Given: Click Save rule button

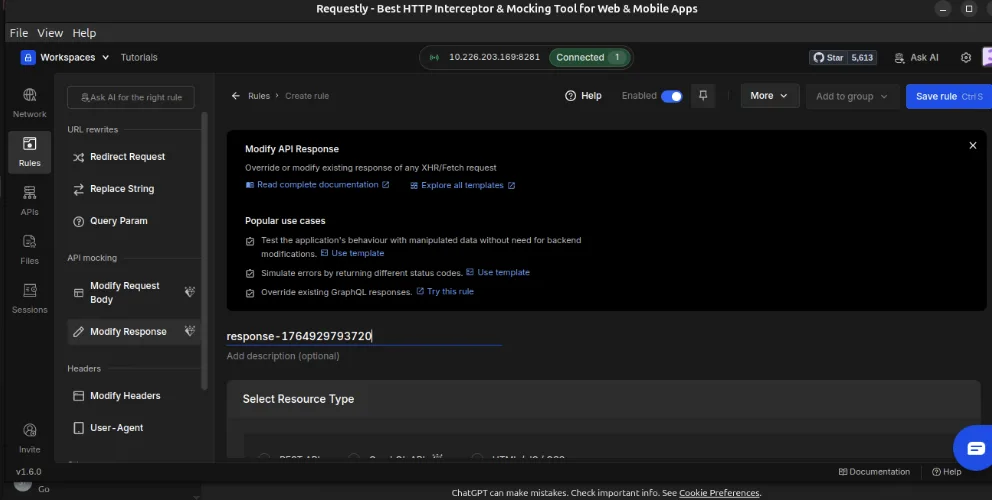Looking at the screenshot, I should click(949, 96).
